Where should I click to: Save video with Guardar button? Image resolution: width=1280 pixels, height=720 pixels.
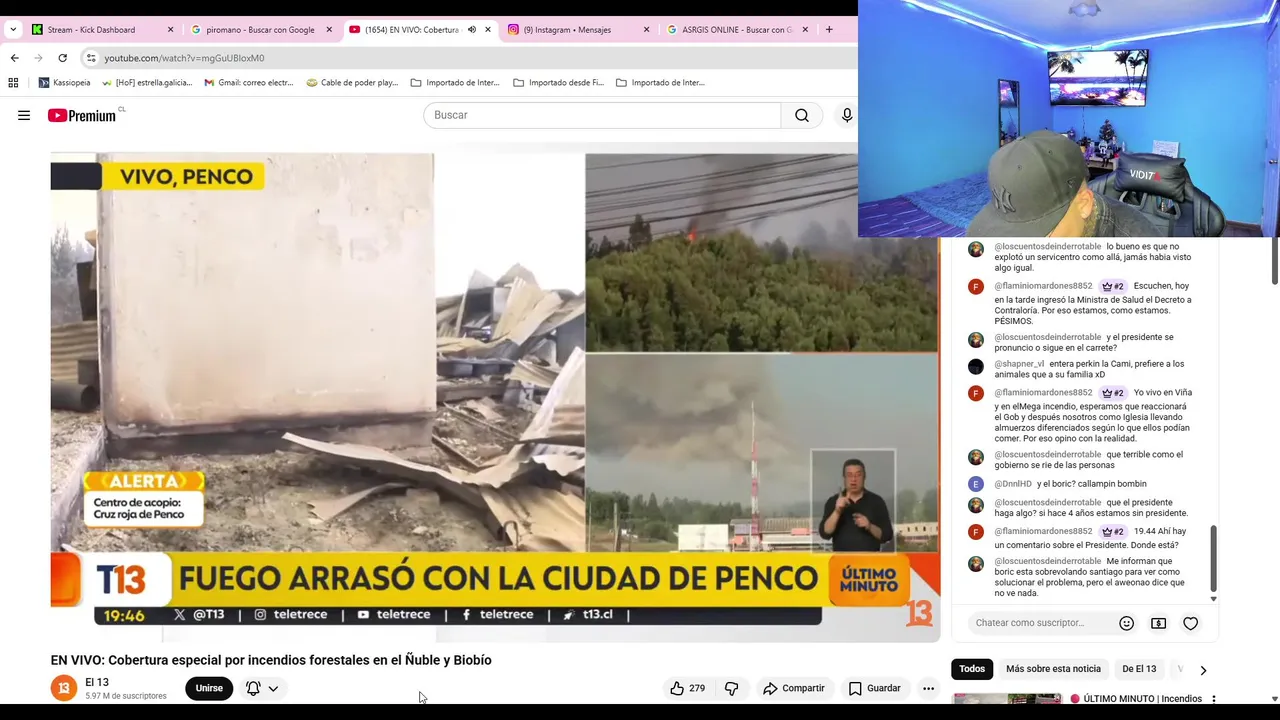click(x=875, y=688)
